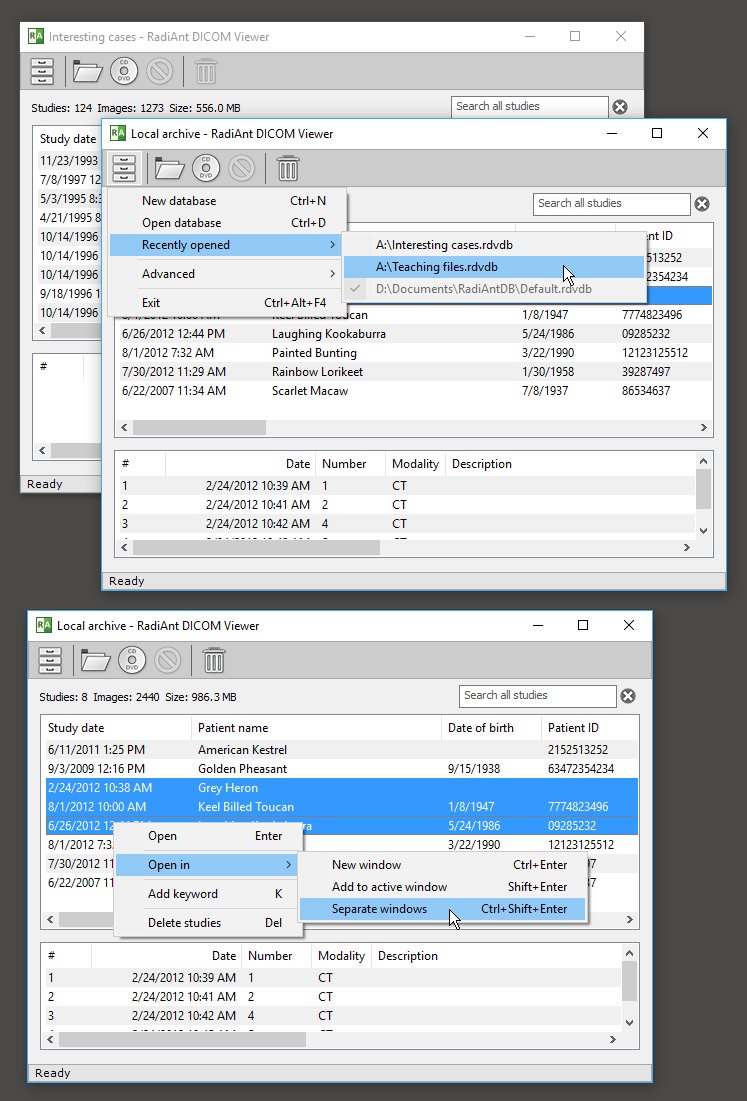
Task: Sort by Date of birth in bottom window
Action: click(x=491, y=727)
